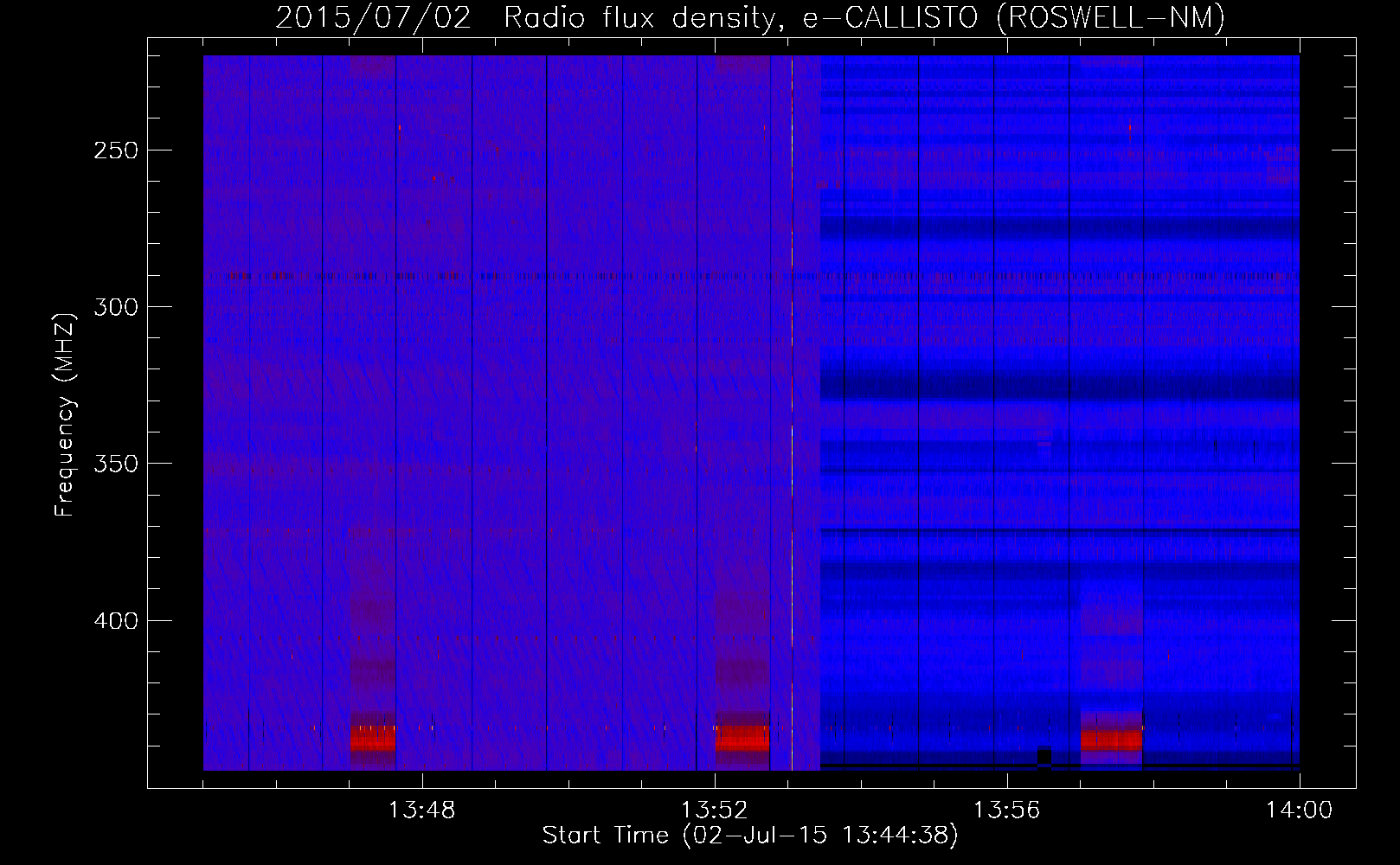The height and width of the screenshot is (865, 1400).
Task: Click the "Start Time (02-Jul-15 13:44:38)" axis label
Action: 750,836
